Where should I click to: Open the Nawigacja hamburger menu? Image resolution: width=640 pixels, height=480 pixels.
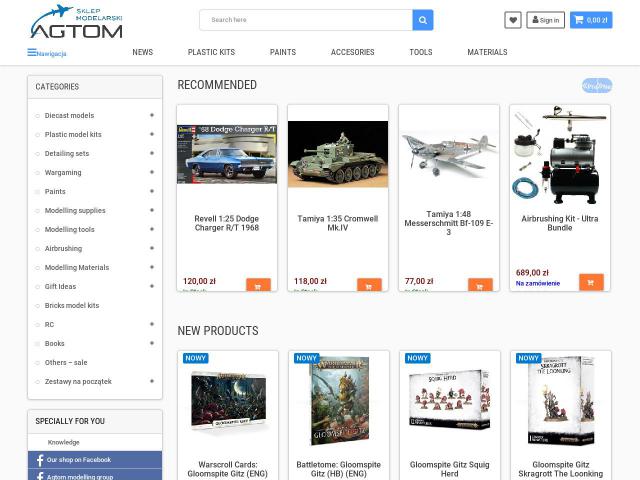point(47,53)
